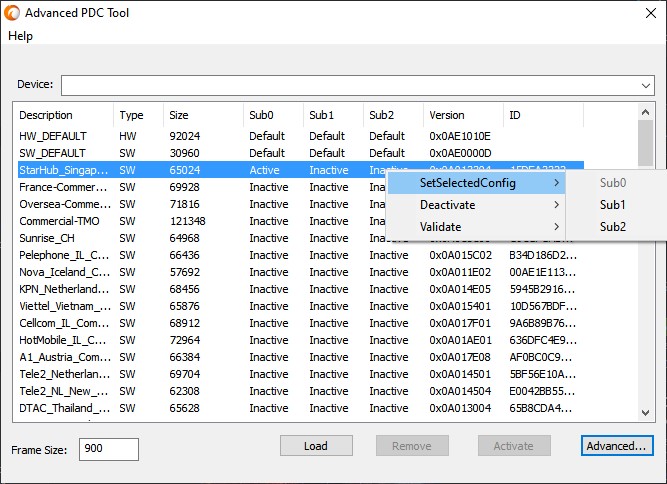Viewport: 667px width, 484px height.
Task: Select the Sunrise_CH configuration row
Action: [47, 238]
